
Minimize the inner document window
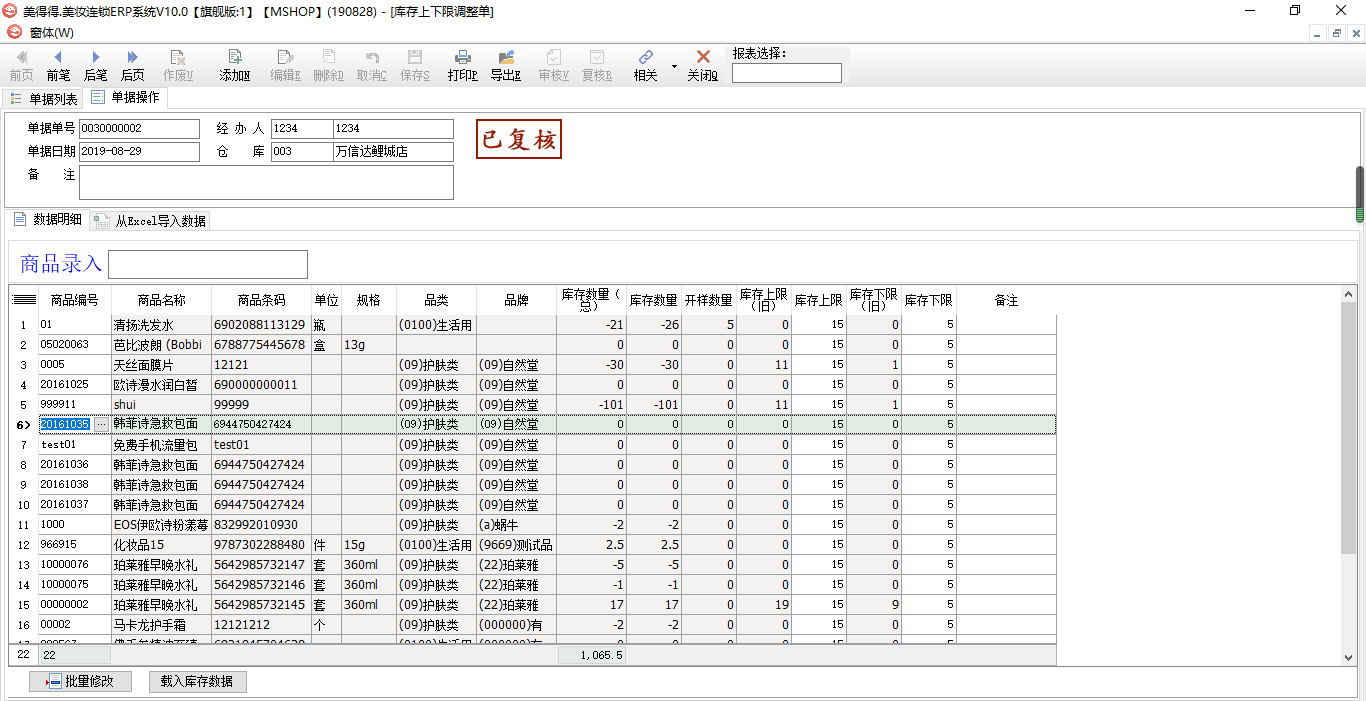click(1318, 33)
